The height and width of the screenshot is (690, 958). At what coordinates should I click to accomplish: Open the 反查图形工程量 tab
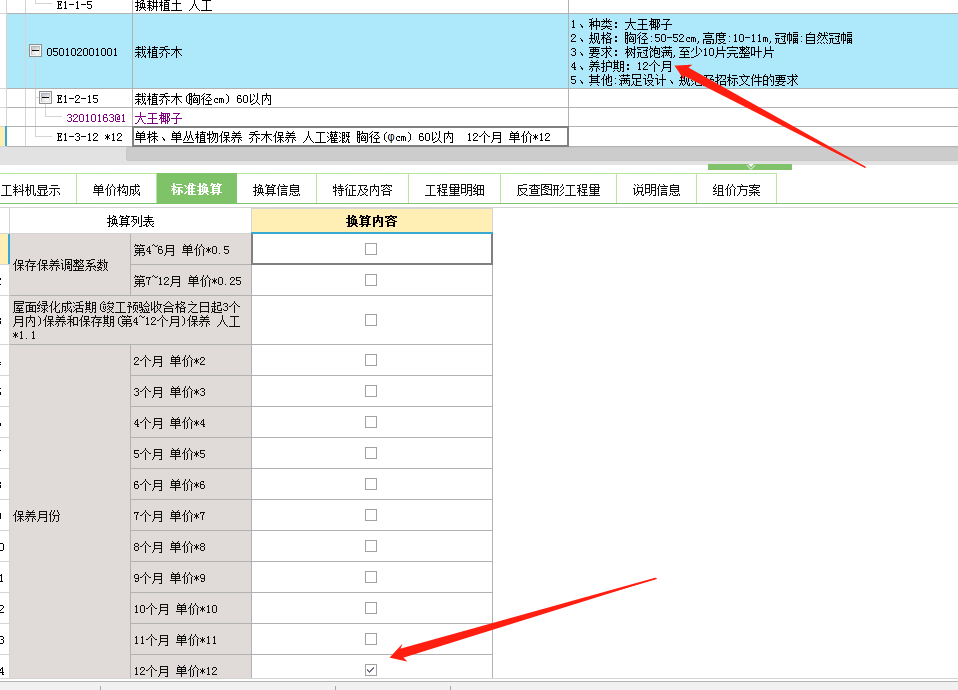pos(558,190)
